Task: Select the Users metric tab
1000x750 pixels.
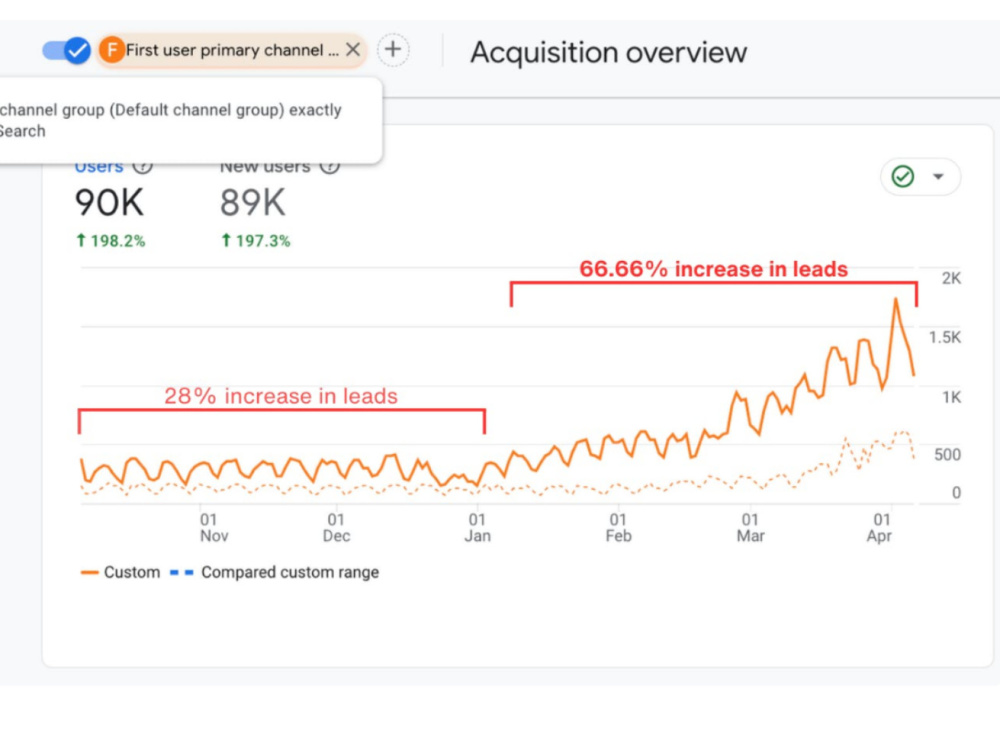Action: [x=99, y=166]
